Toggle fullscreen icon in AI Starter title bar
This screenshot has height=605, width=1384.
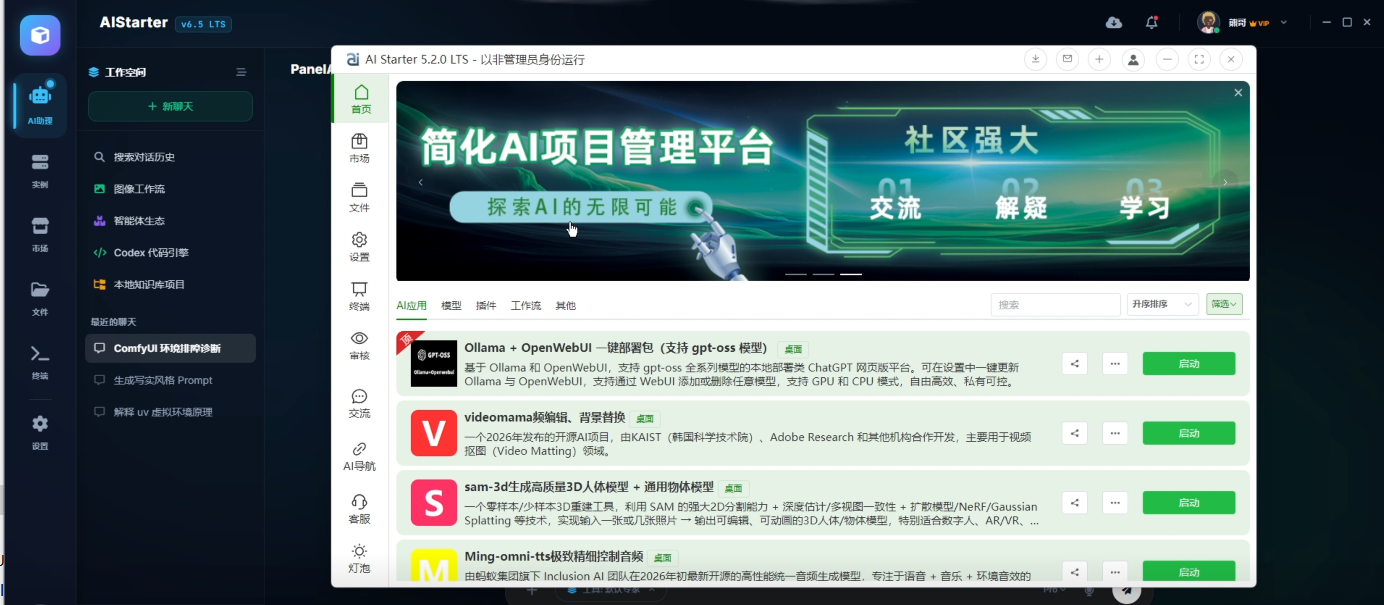tap(1199, 59)
